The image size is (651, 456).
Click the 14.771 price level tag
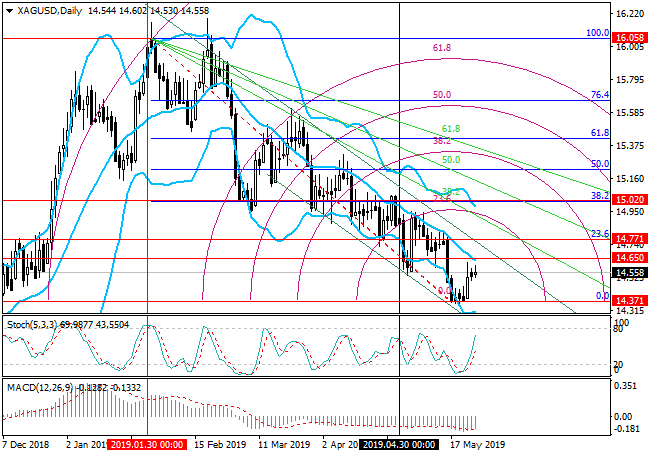(629, 239)
